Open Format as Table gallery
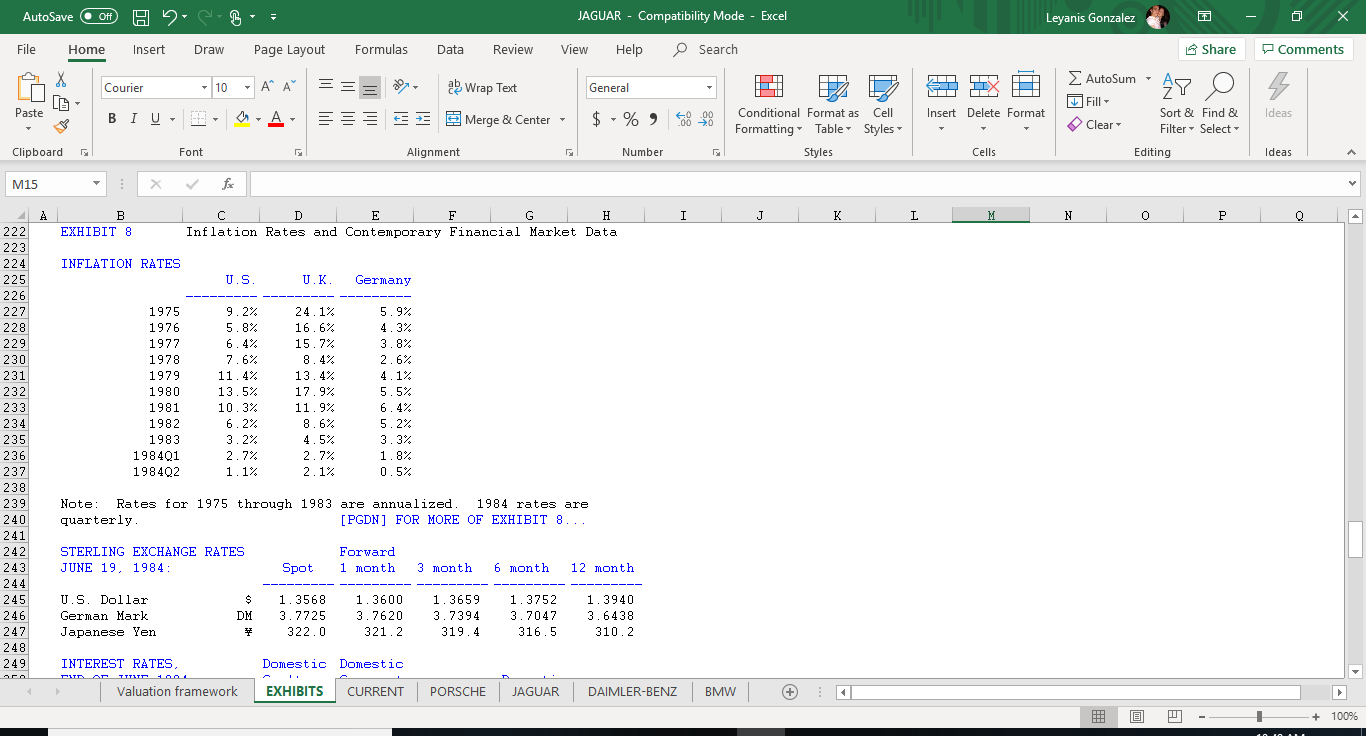This screenshot has width=1366, height=736. coord(833,104)
